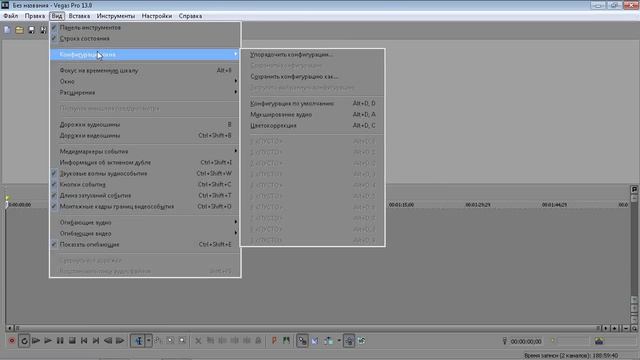Image resolution: width=640 pixels, height=360 pixels.
Task: Expand the 'Огибающие аудио' submenu
Action: (x=144, y=222)
